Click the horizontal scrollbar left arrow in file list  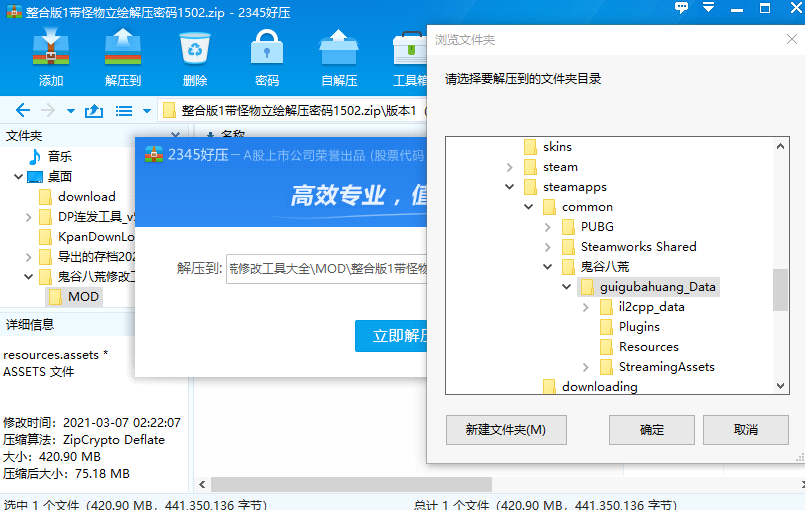click(202, 484)
